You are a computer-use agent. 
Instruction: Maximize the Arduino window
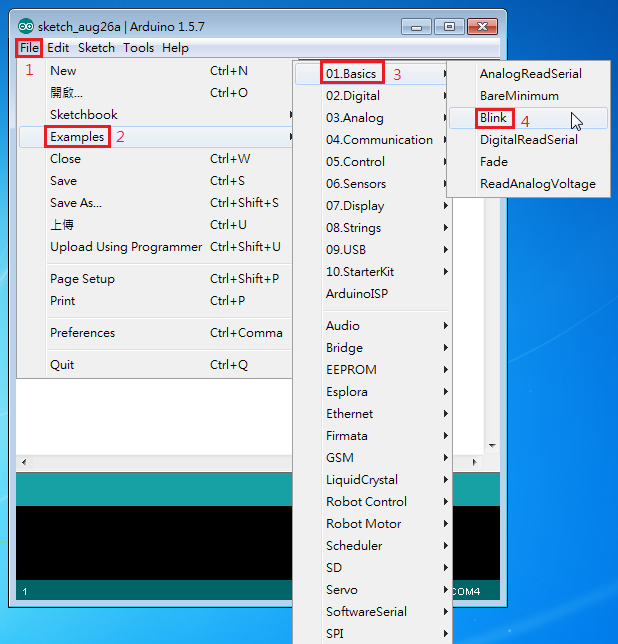coord(449,26)
